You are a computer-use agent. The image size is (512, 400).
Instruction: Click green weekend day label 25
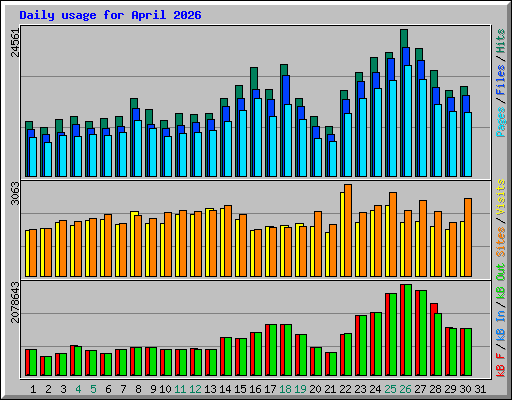390,389
